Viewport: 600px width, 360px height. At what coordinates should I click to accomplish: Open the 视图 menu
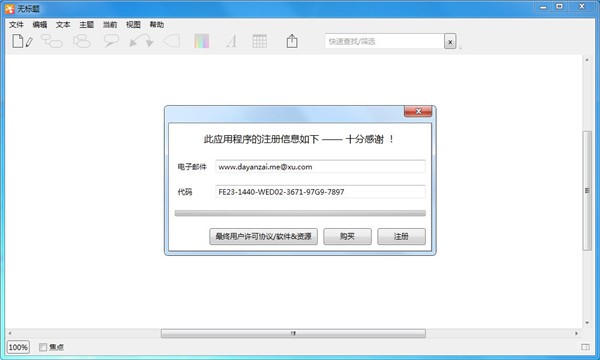[x=133, y=24]
